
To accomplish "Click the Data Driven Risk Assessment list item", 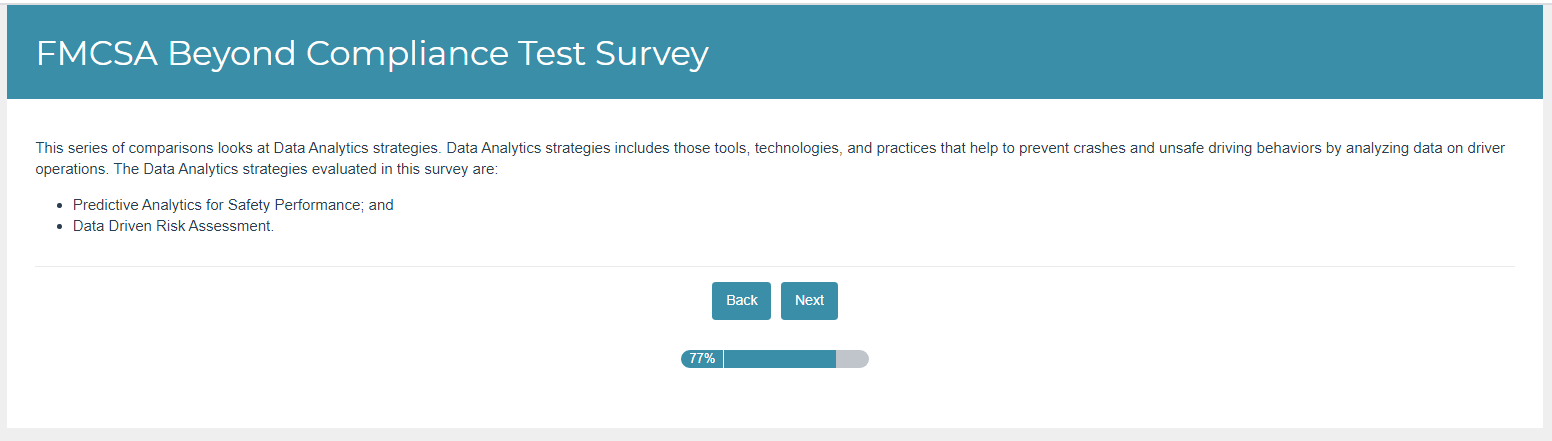I will tap(173, 226).
